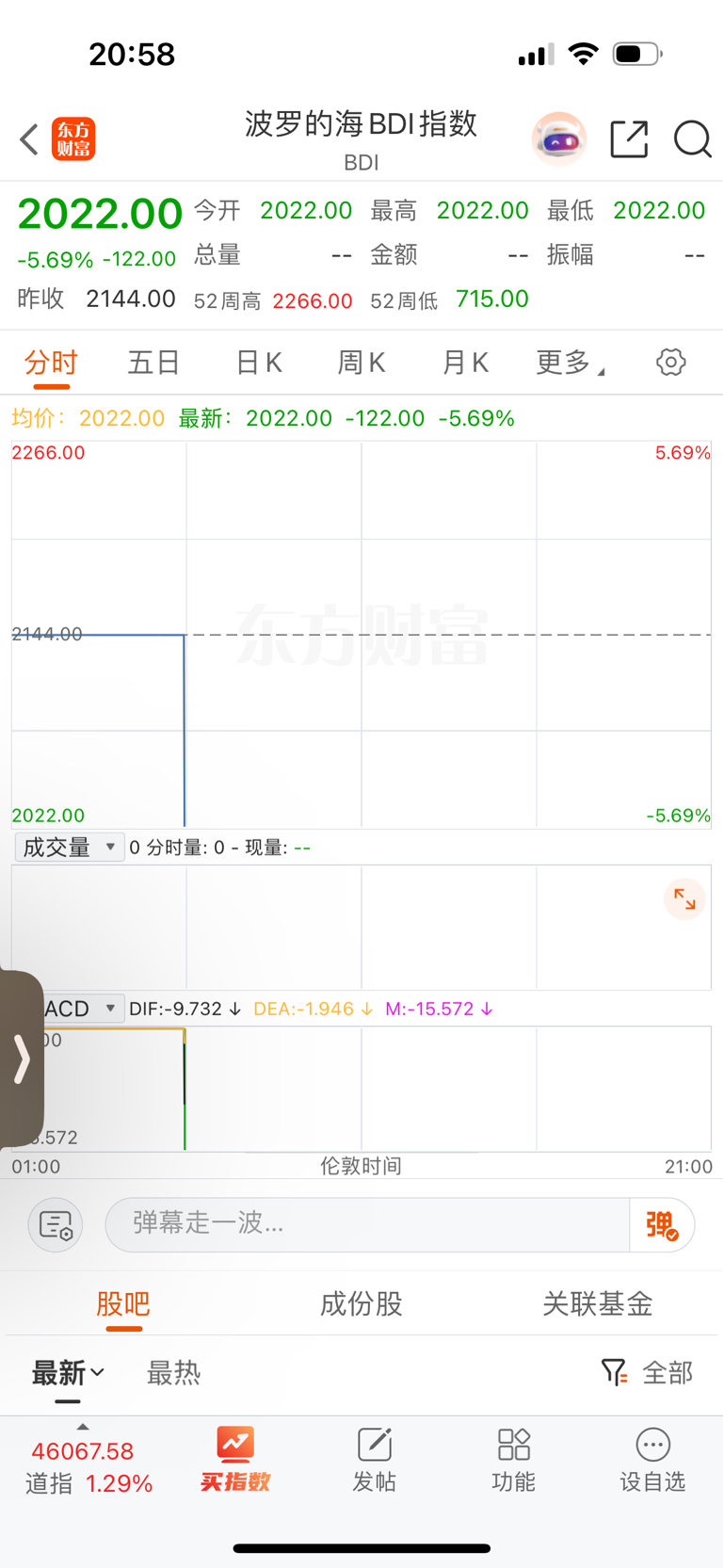
Task: Switch to the 日K tab
Action: click(x=258, y=363)
